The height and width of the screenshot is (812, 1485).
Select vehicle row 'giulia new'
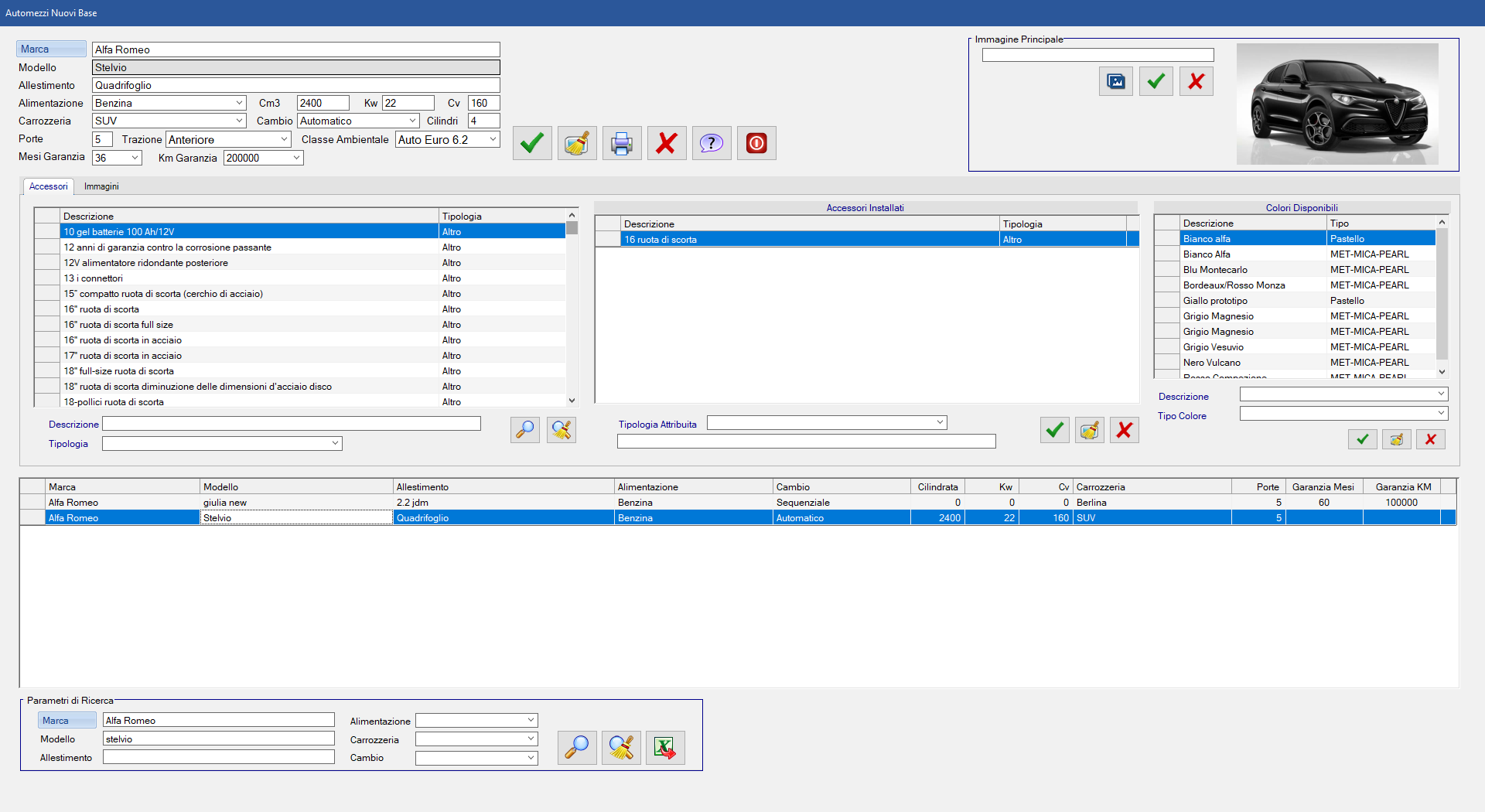(738, 503)
